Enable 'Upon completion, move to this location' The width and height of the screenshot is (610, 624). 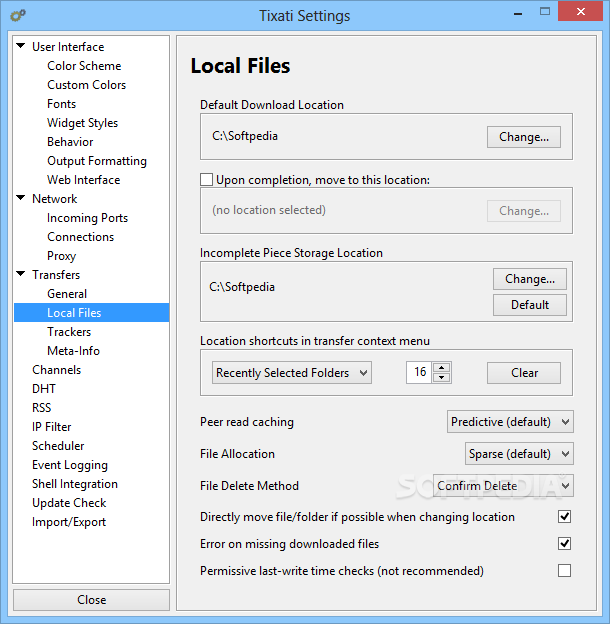click(x=206, y=179)
